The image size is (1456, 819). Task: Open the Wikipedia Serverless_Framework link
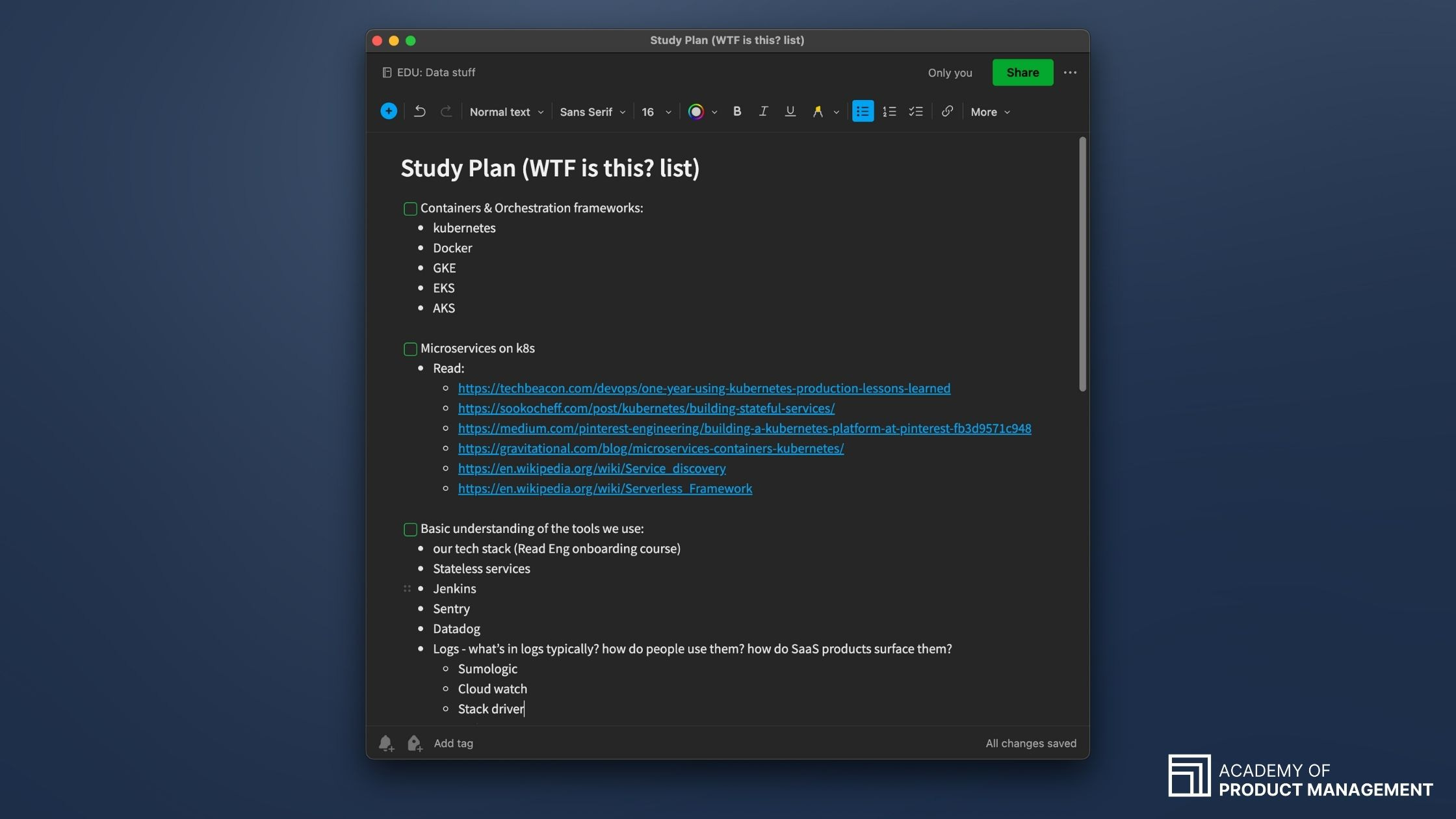pos(604,489)
